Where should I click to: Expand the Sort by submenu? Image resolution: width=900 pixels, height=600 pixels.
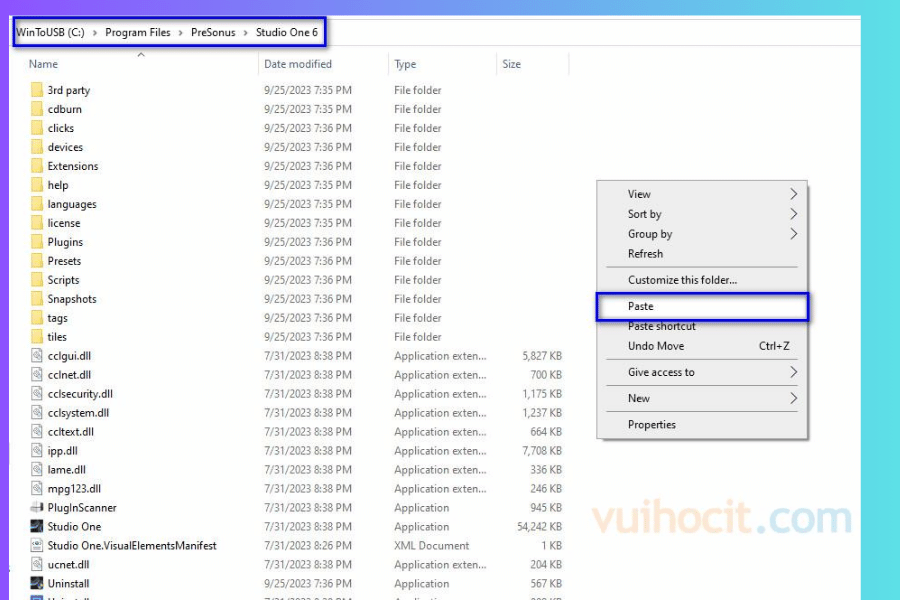[x=794, y=214]
